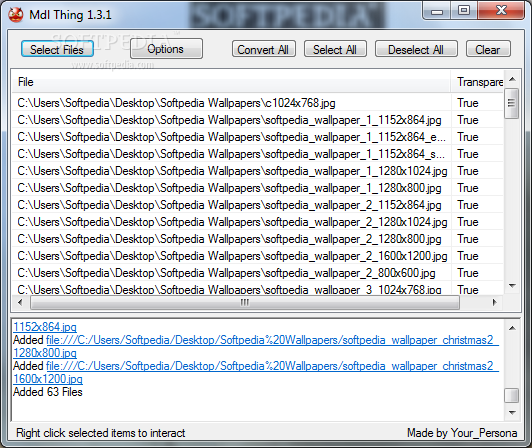Clear the file list with Clear
The width and height of the screenshot is (532, 448).
488,49
